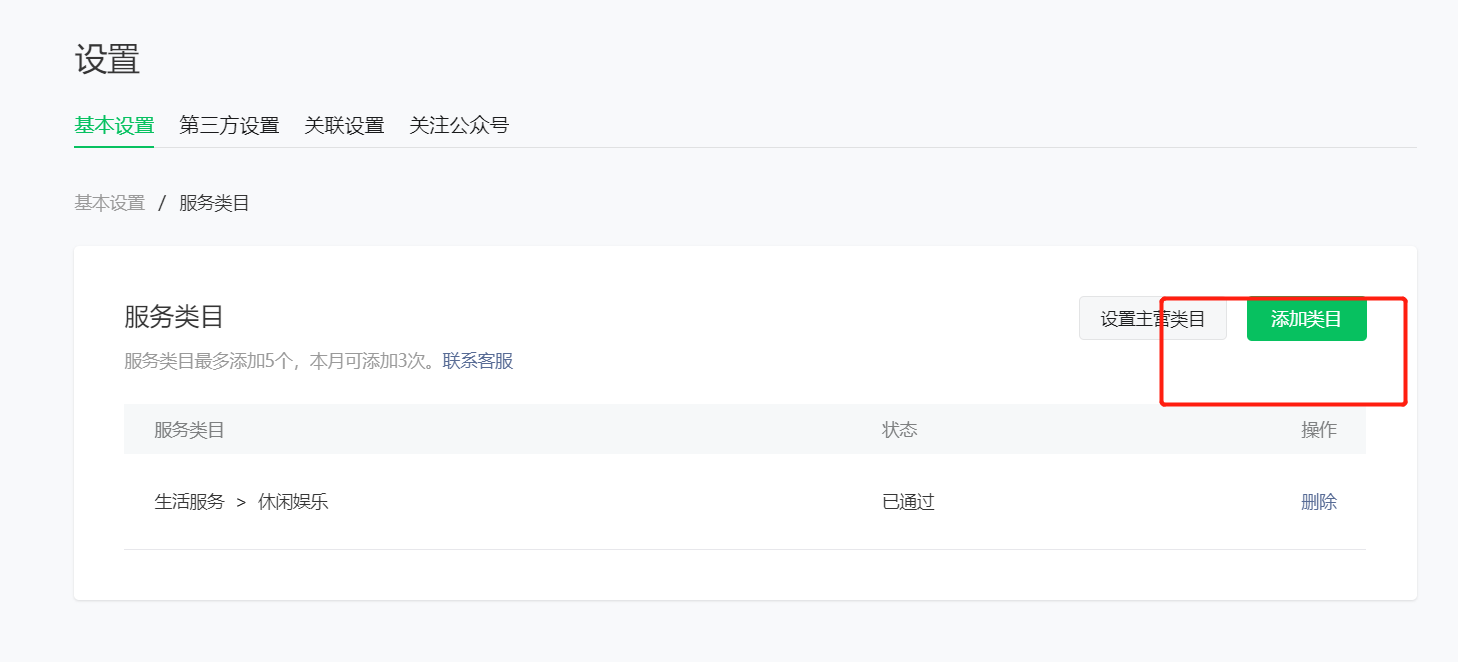
Task: Open the 联系客服 link
Action: pyautogui.click(x=478, y=361)
